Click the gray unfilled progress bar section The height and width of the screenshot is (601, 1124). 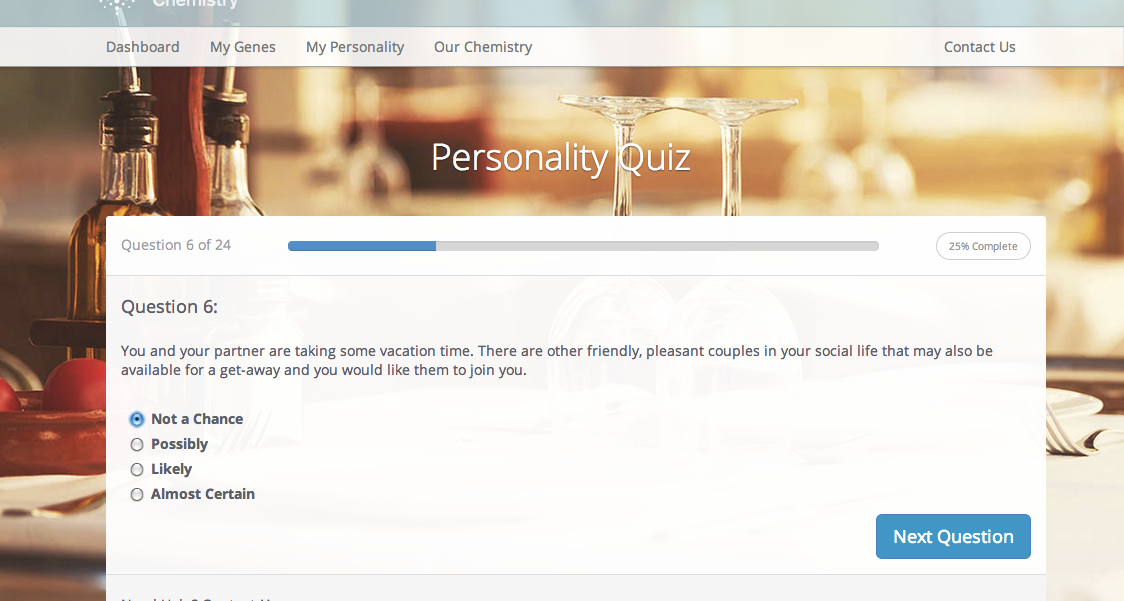click(657, 246)
